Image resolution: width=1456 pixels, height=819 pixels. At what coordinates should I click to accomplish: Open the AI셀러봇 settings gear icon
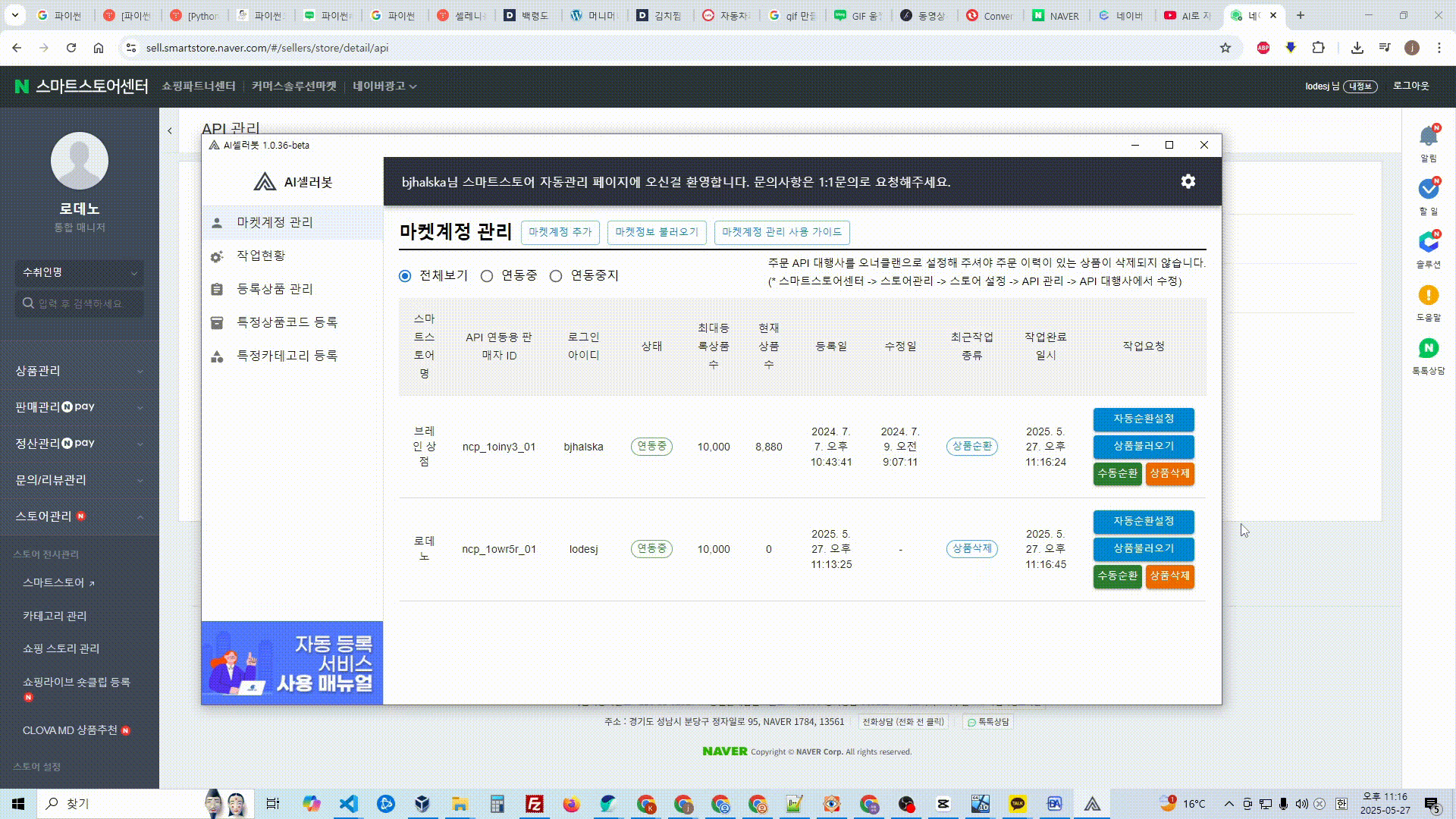(x=1188, y=181)
